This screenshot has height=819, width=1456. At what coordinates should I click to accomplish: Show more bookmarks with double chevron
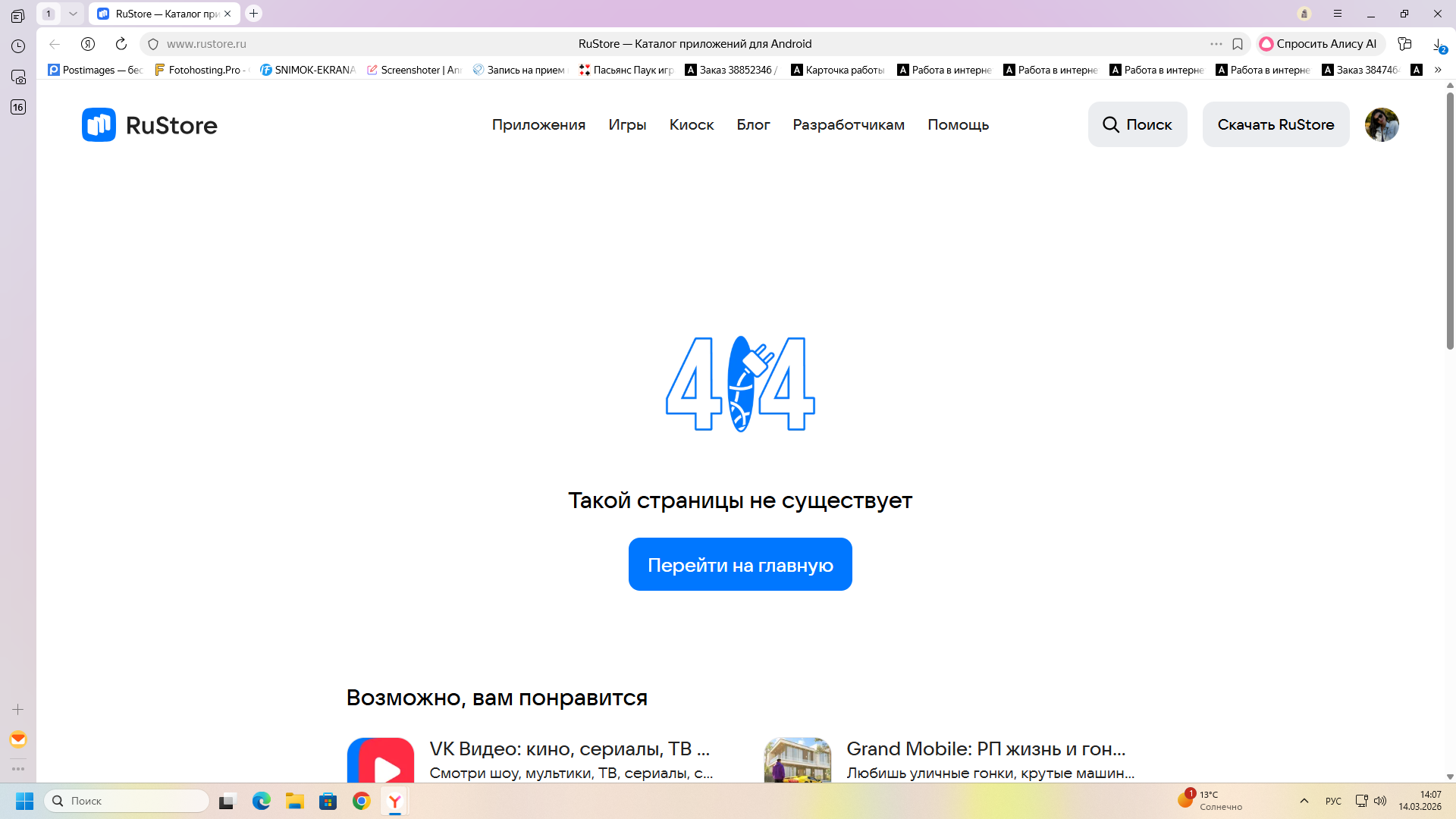coord(1438,70)
